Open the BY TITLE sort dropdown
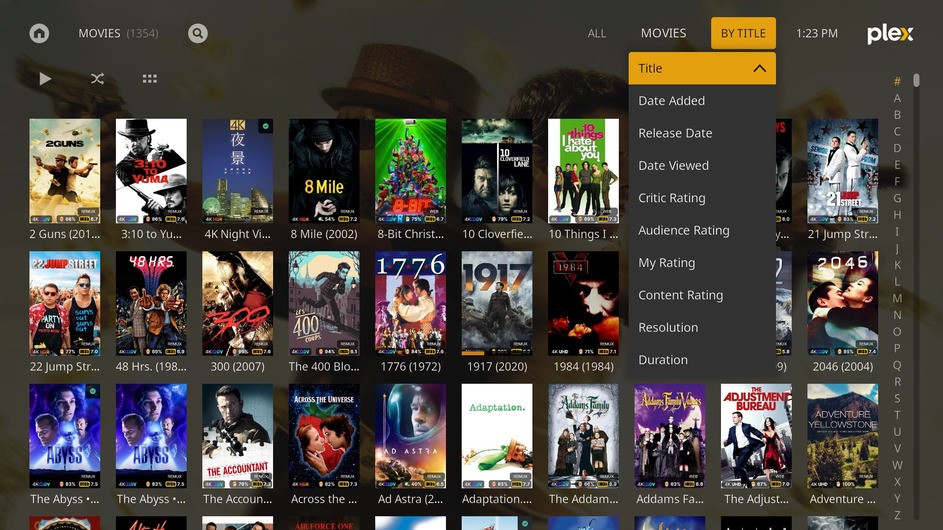Screen dimensions: 943x530 [x=743, y=33]
